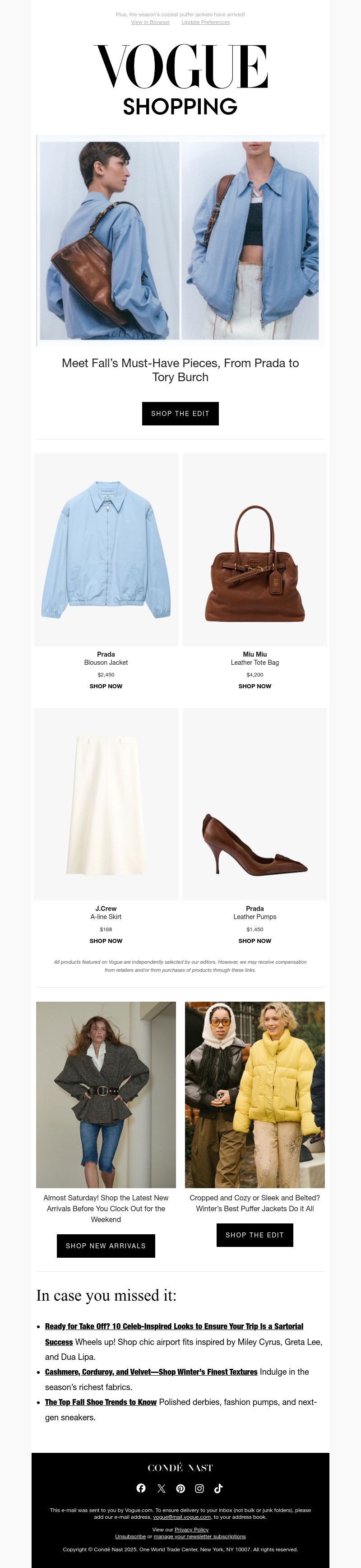The width and height of the screenshot is (361, 1568).
Task: Open the Facebook icon in footer
Action: [x=141, y=1488]
